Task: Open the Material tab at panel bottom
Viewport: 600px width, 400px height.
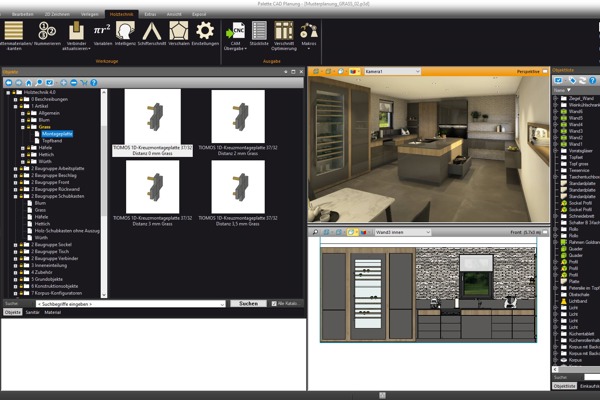Action: click(52, 312)
